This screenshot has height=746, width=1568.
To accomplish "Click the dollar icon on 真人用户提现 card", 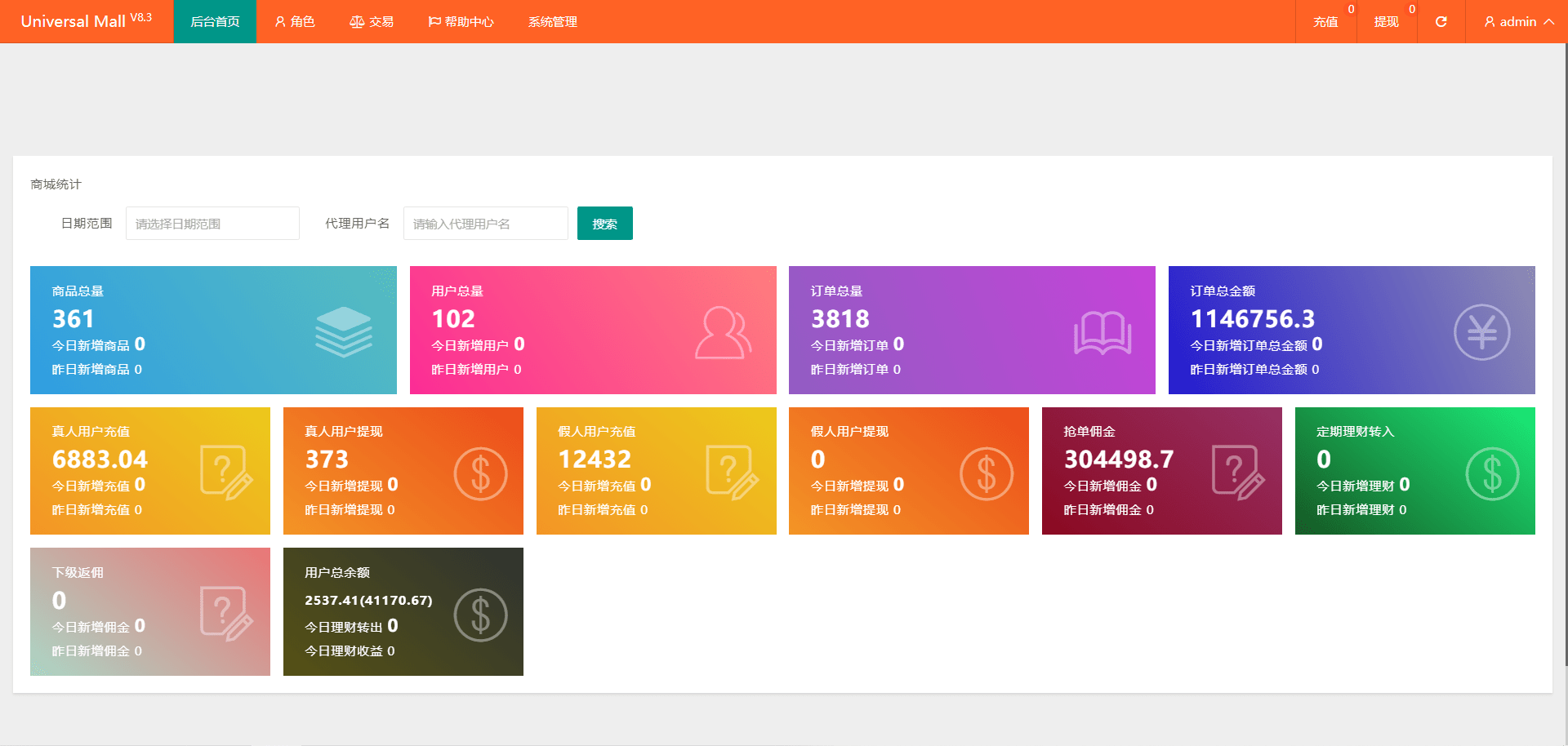I will tap(480, 472).
